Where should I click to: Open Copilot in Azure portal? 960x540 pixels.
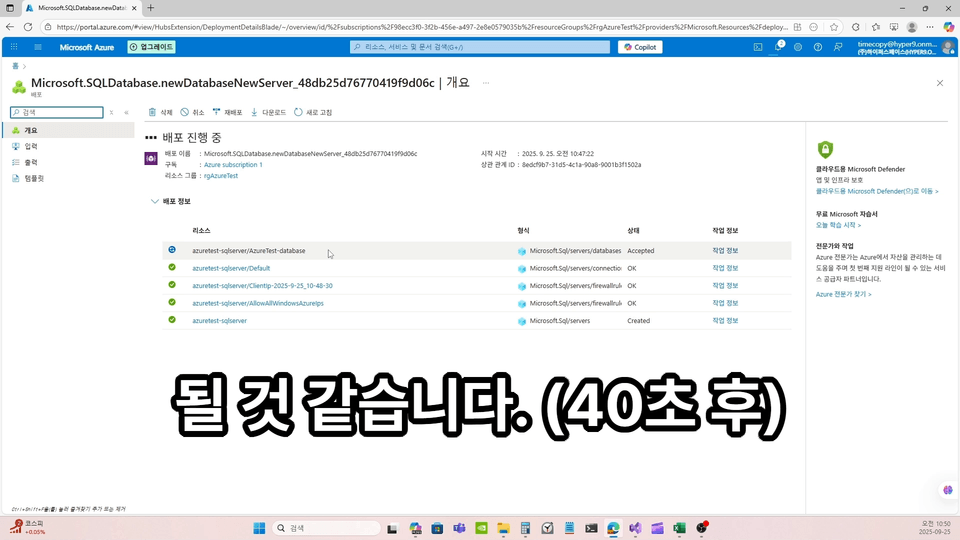640,47
